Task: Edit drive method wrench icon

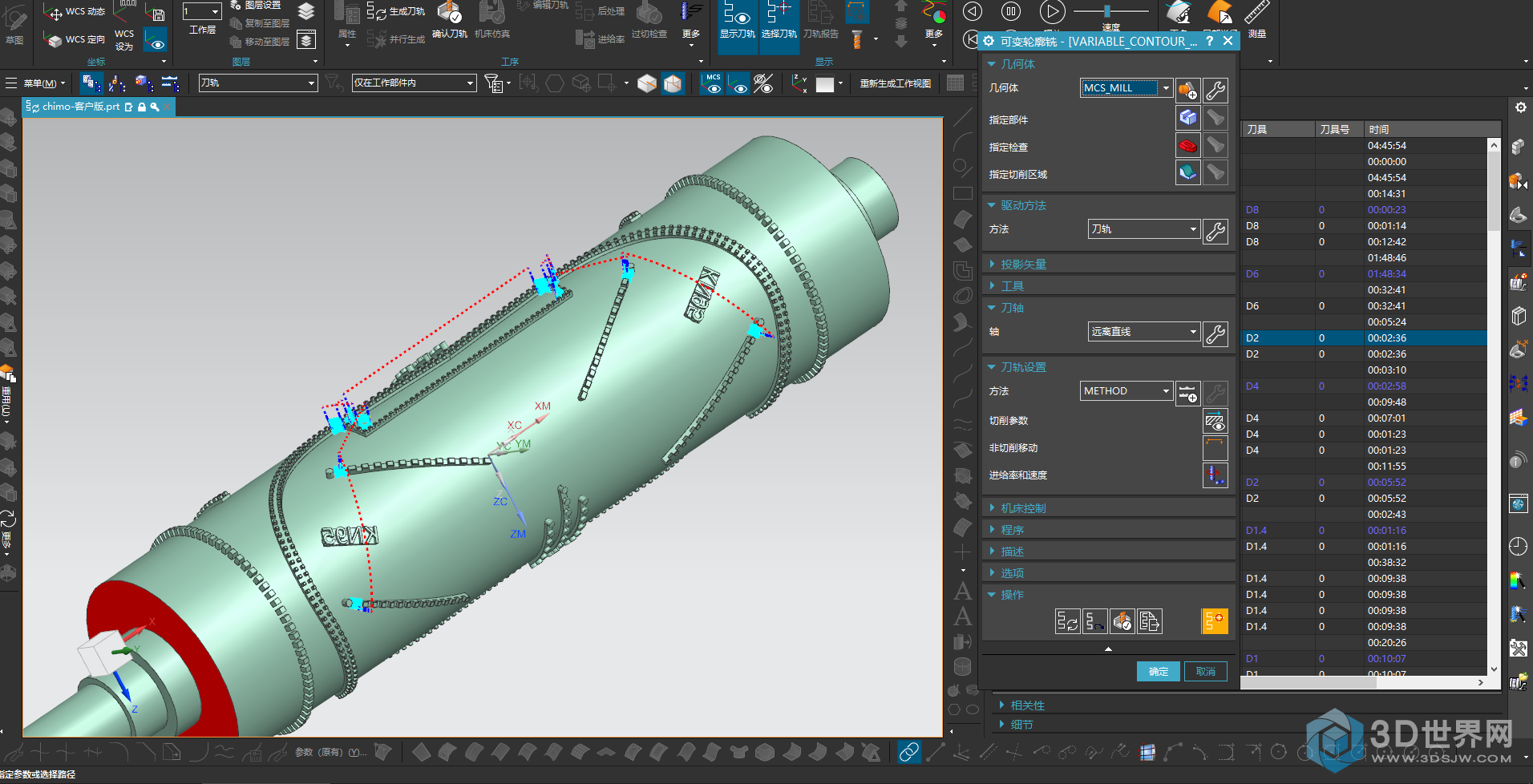Action: click(x=1215, y=231)
